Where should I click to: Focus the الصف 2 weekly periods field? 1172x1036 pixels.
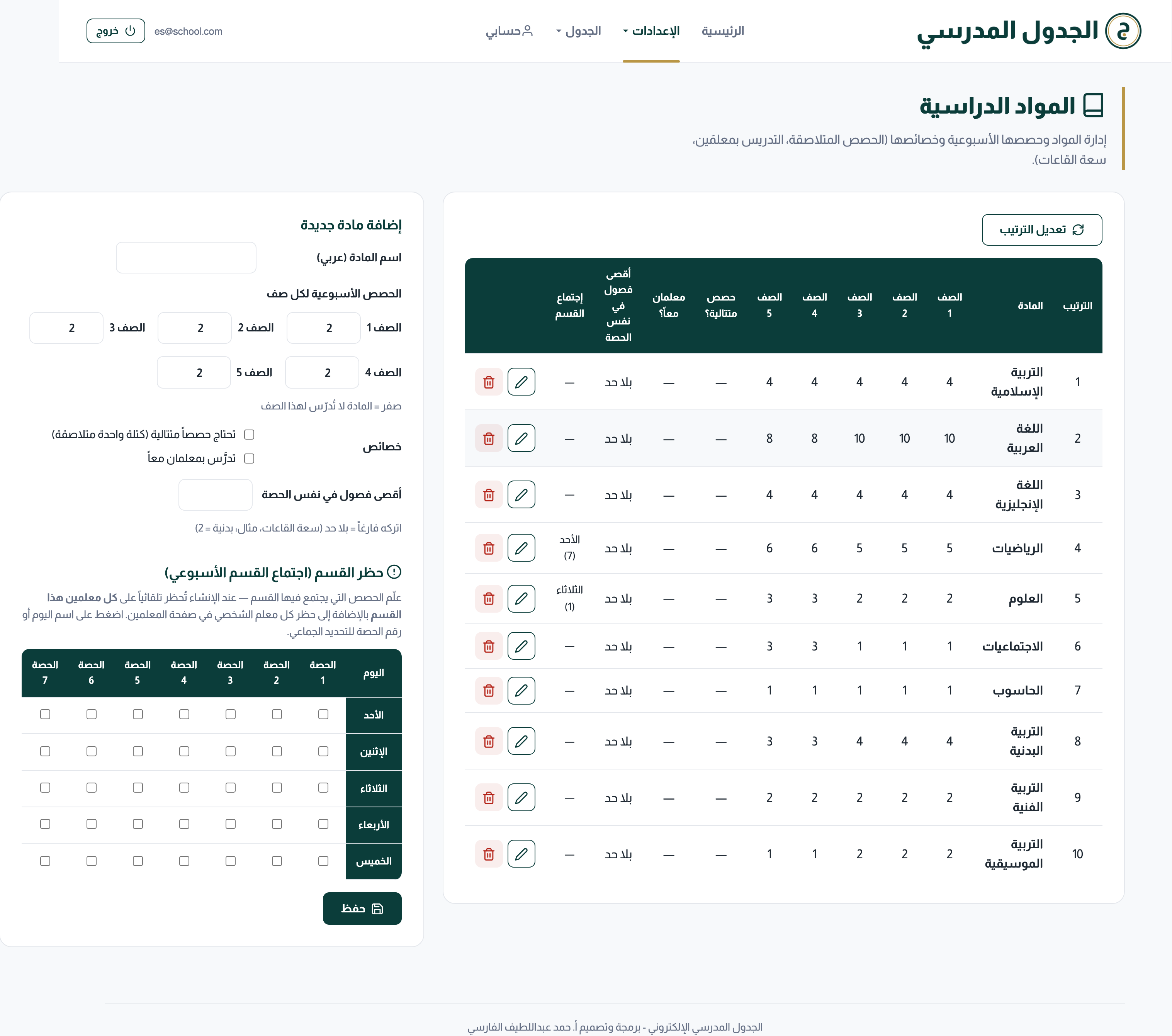click(x=195, y=328)
